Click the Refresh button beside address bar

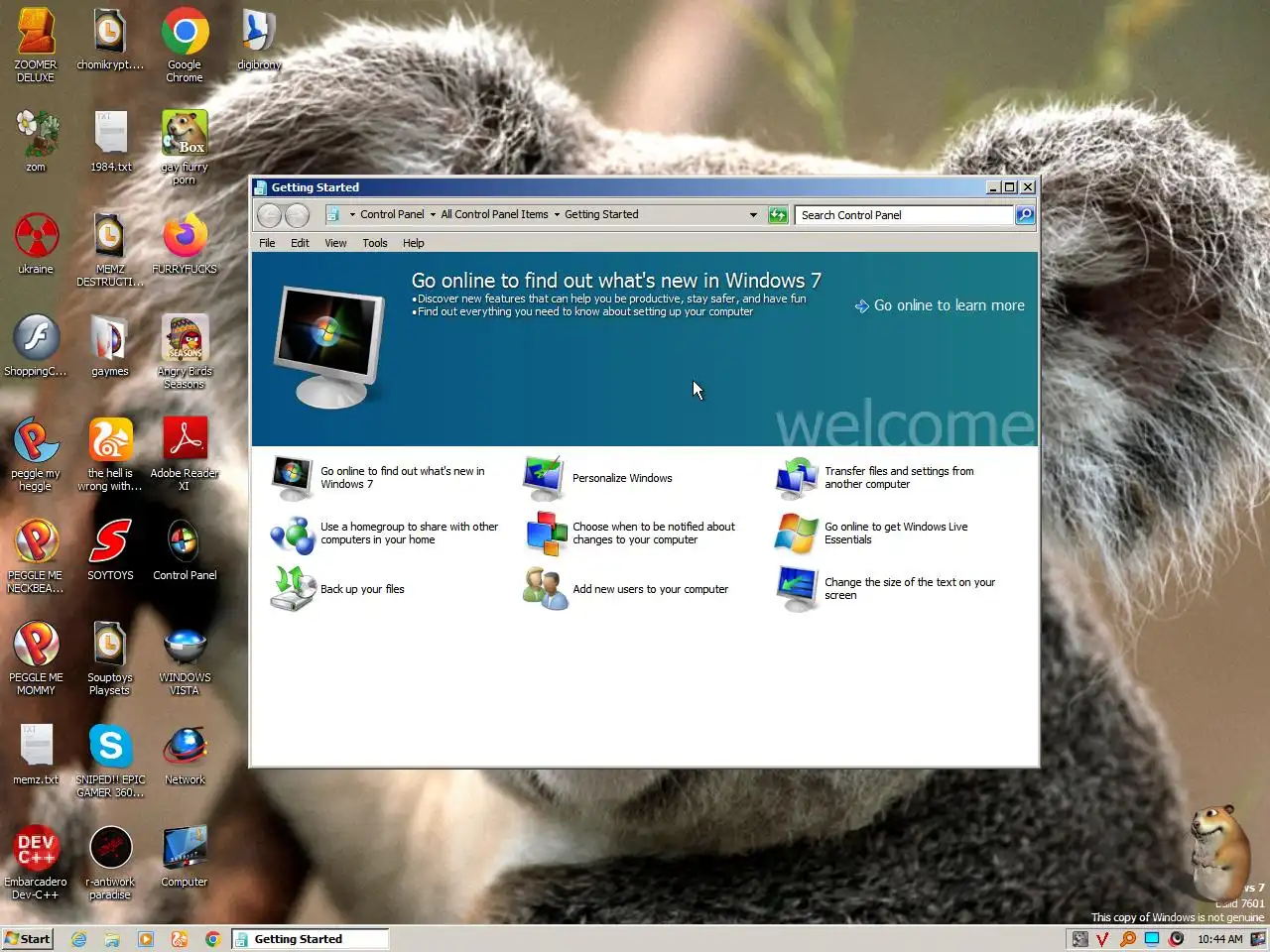(x=778, y=215)
